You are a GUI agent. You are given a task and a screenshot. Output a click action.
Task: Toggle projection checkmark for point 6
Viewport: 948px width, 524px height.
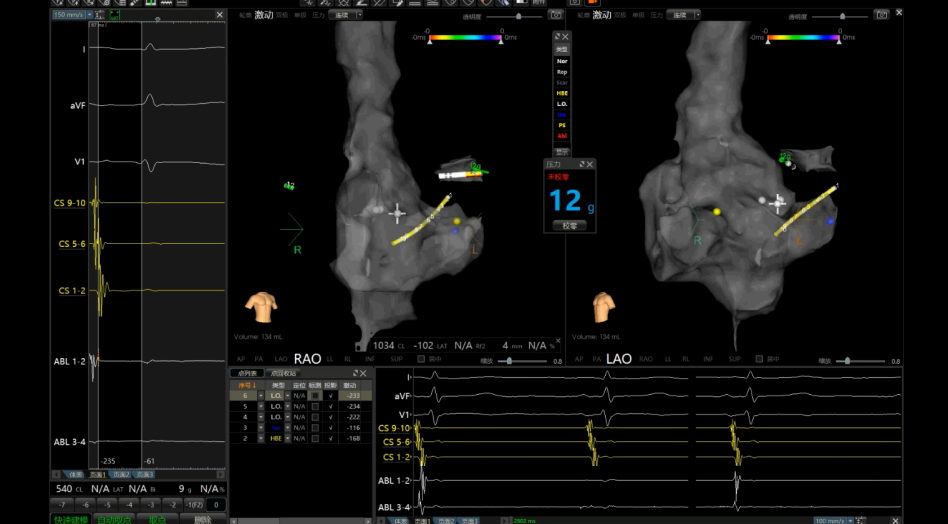click(331, 396)
